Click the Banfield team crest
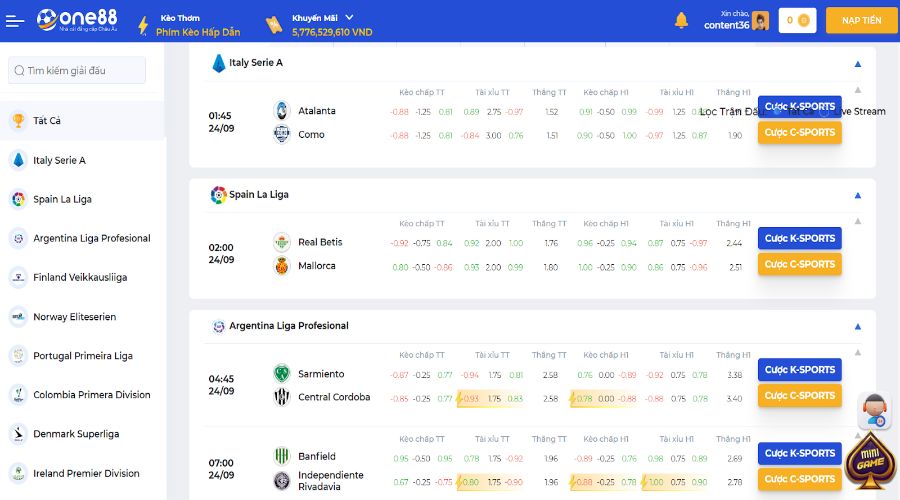 (281, 456)
